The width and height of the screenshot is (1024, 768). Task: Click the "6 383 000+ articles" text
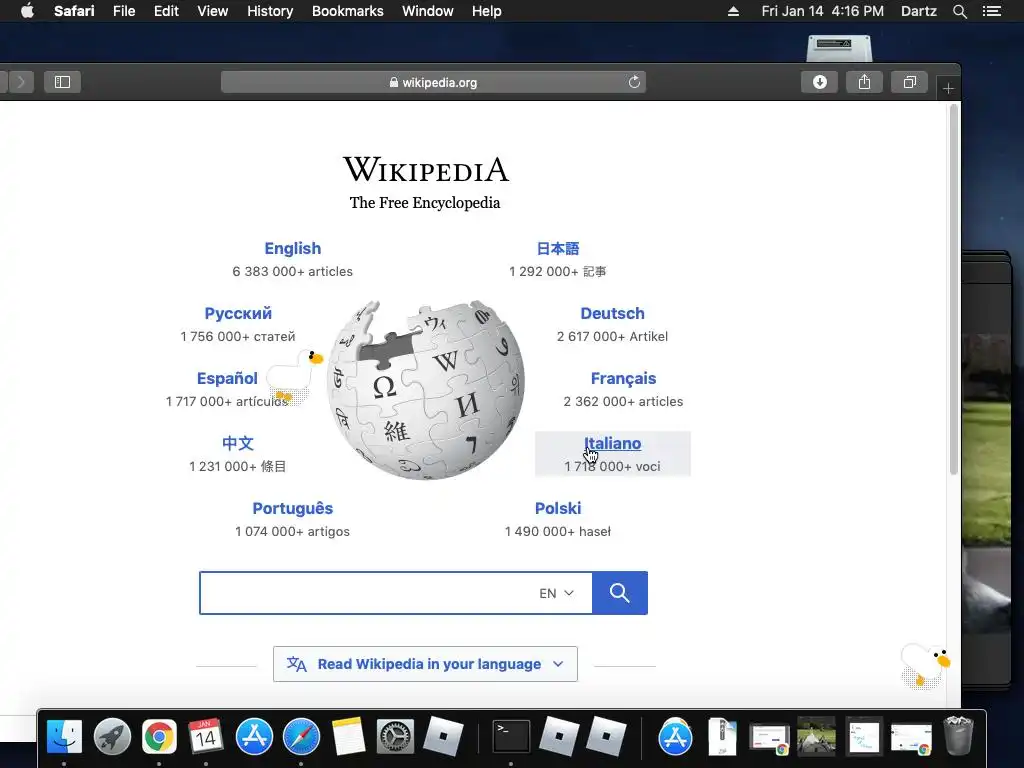pos(293,271)
